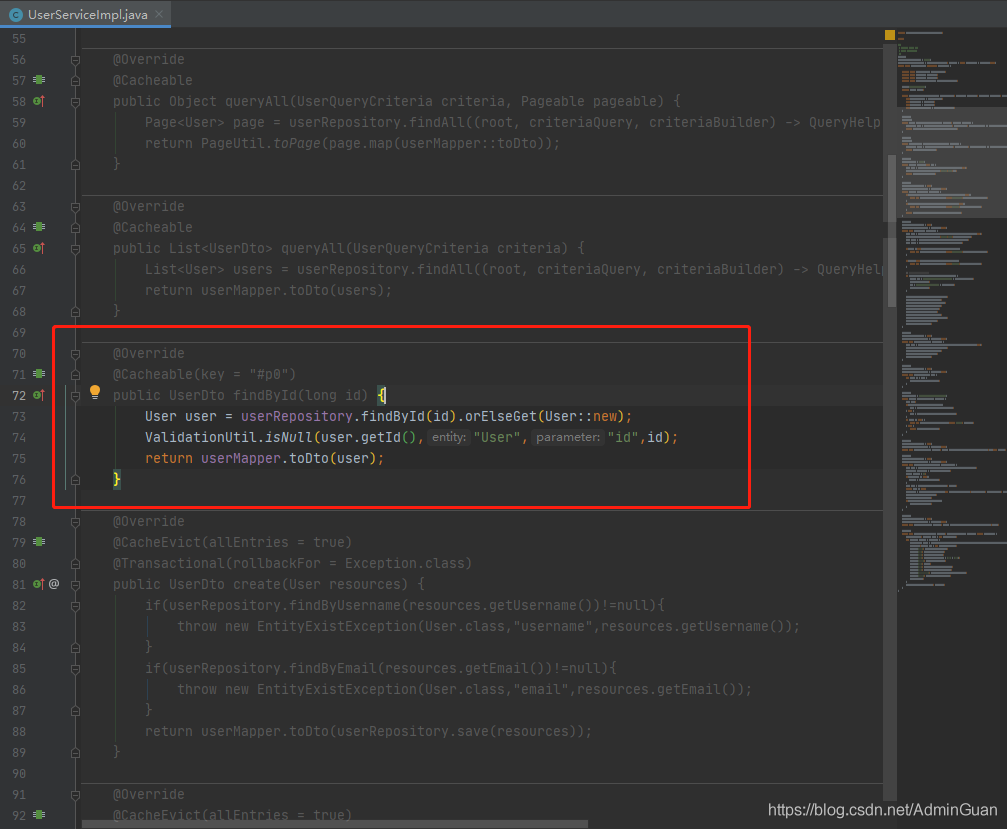This screenshot has height=829, width=1007.
Task: Click the cache gutter icon on line 57
Action: (39, 80)
